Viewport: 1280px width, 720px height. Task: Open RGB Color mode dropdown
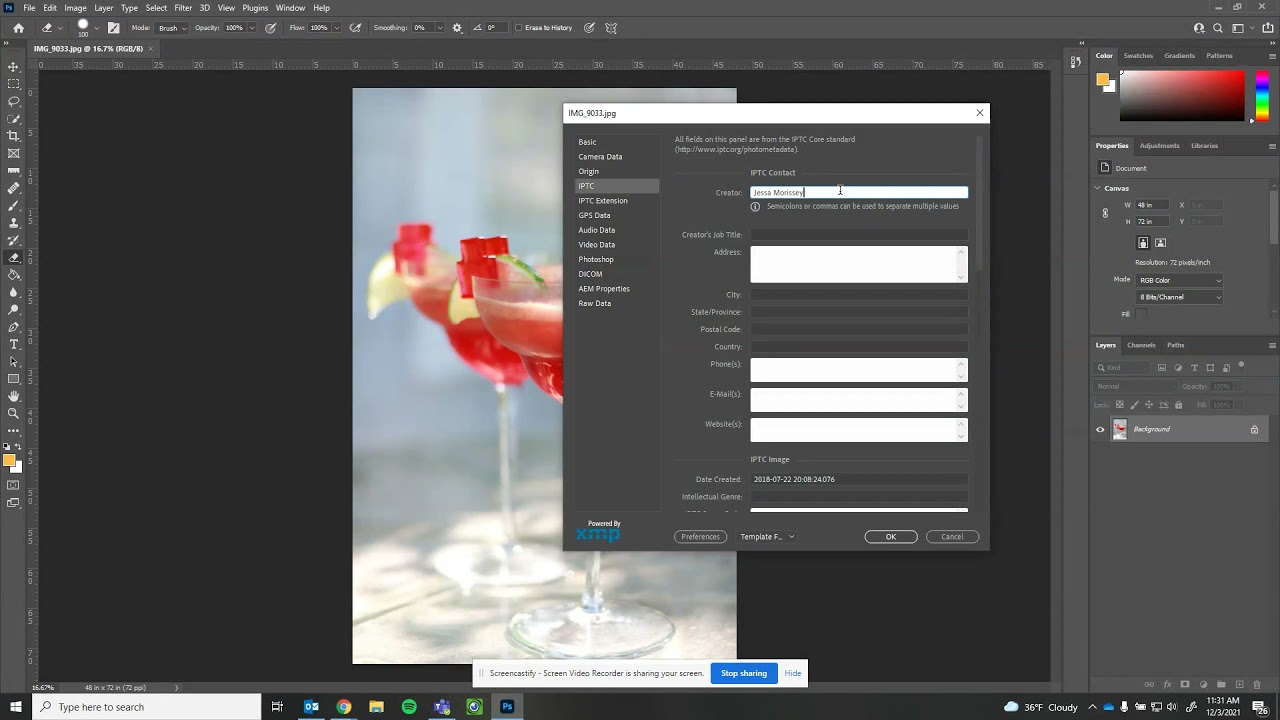tap(1179, 280)
